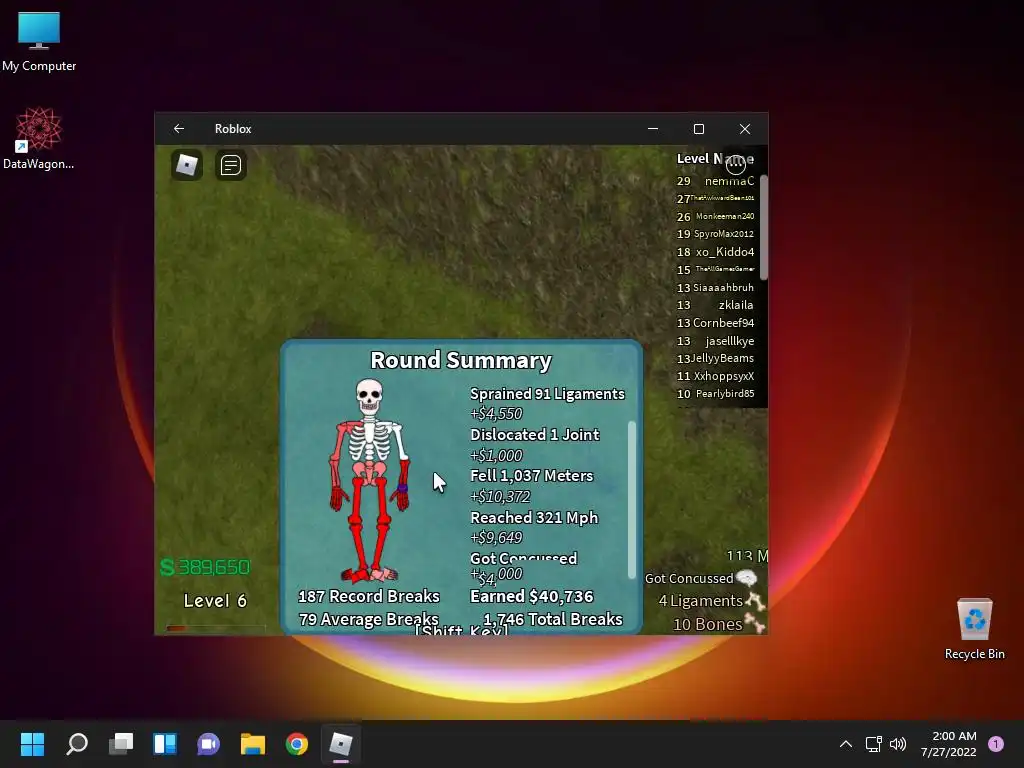The image size is (1024, 768).
Task: Click the Roblox window title
Action: click(x=233, y=129)
